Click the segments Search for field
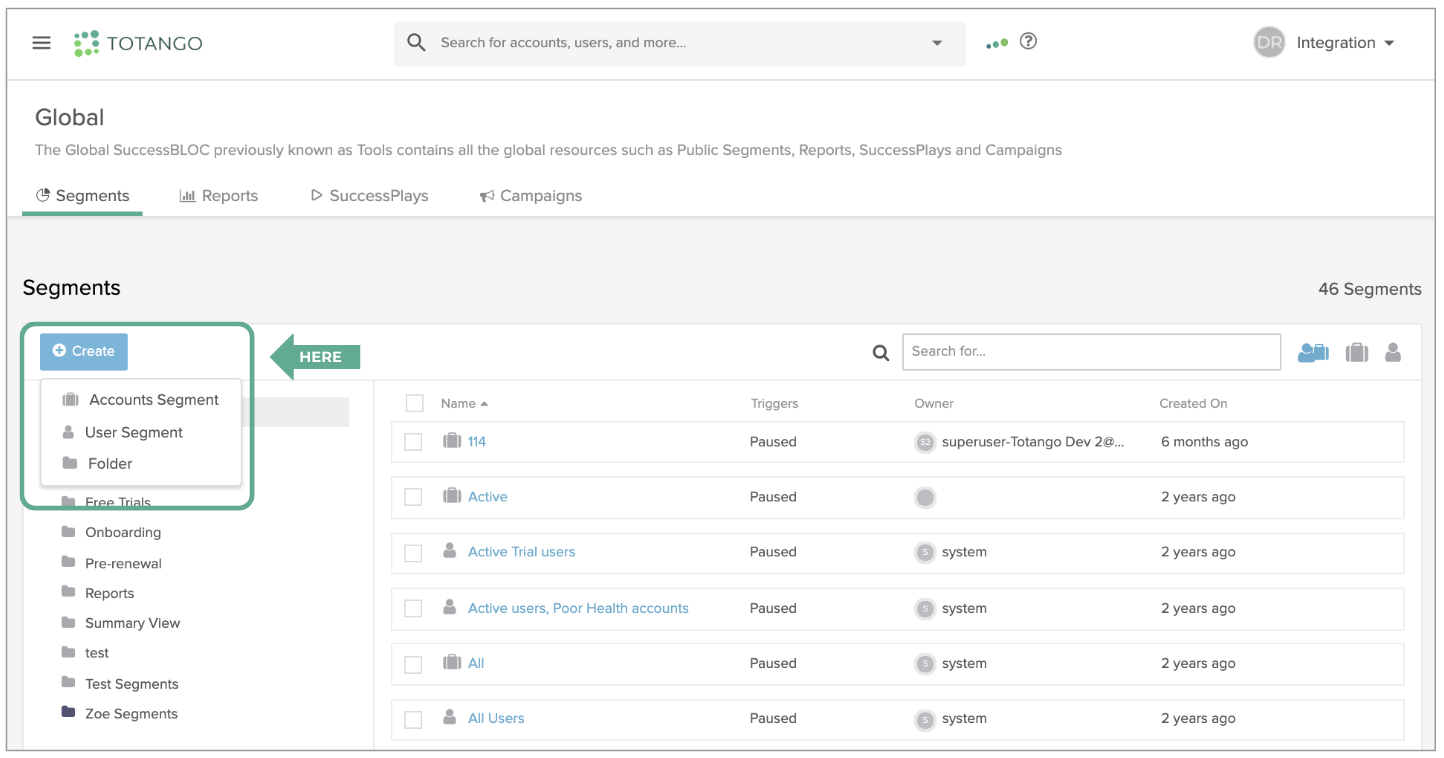 [x=1091, y=351]
